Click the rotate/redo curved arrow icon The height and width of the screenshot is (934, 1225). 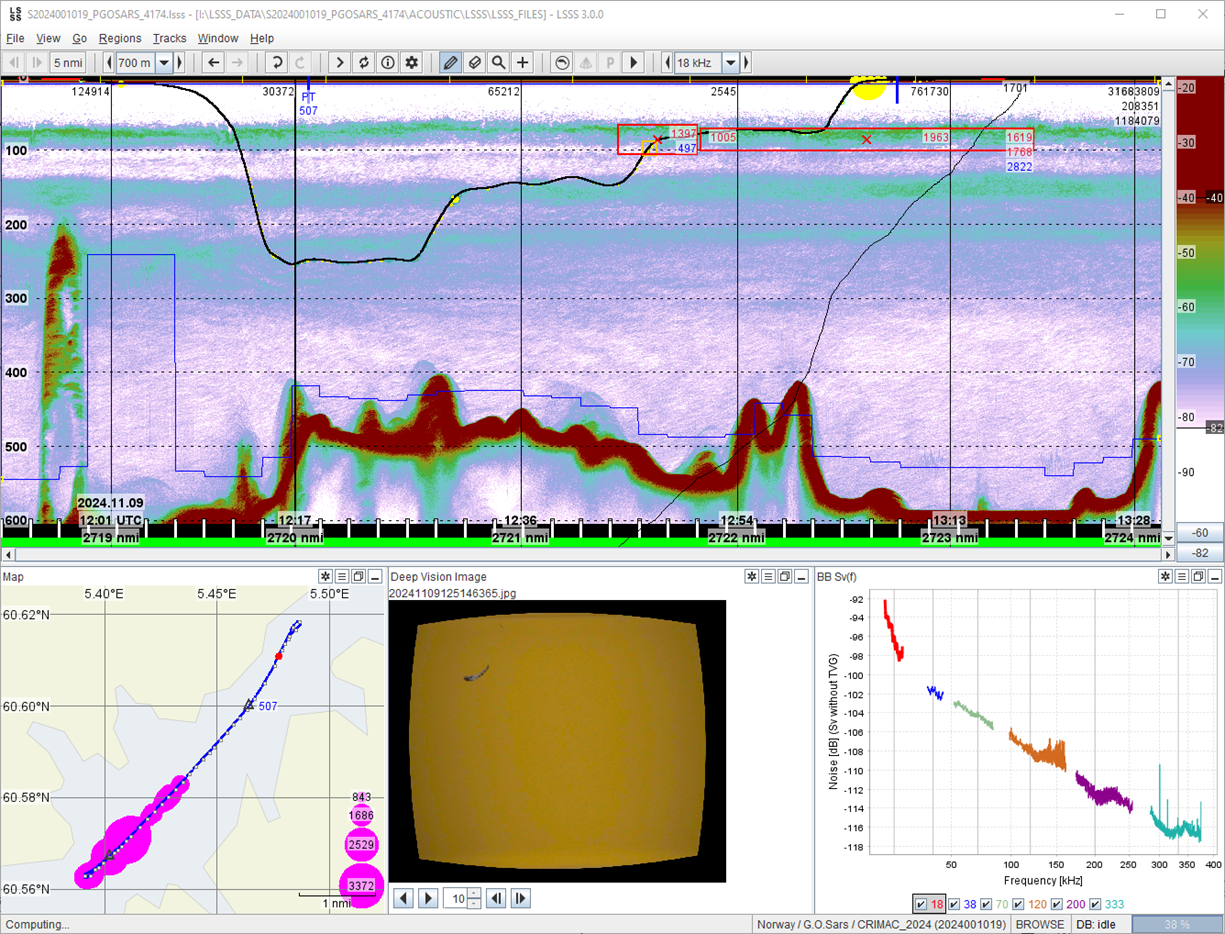(x=277, y=62)
